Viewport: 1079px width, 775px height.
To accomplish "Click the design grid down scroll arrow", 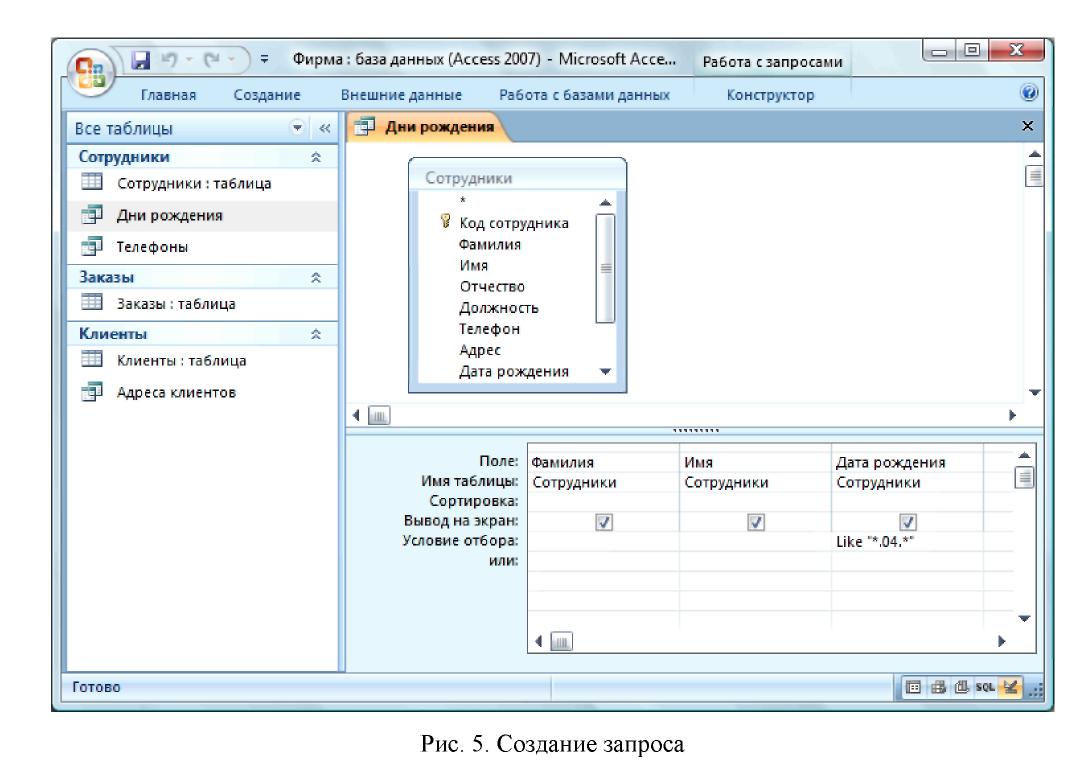I will [x=1024, y=618].
